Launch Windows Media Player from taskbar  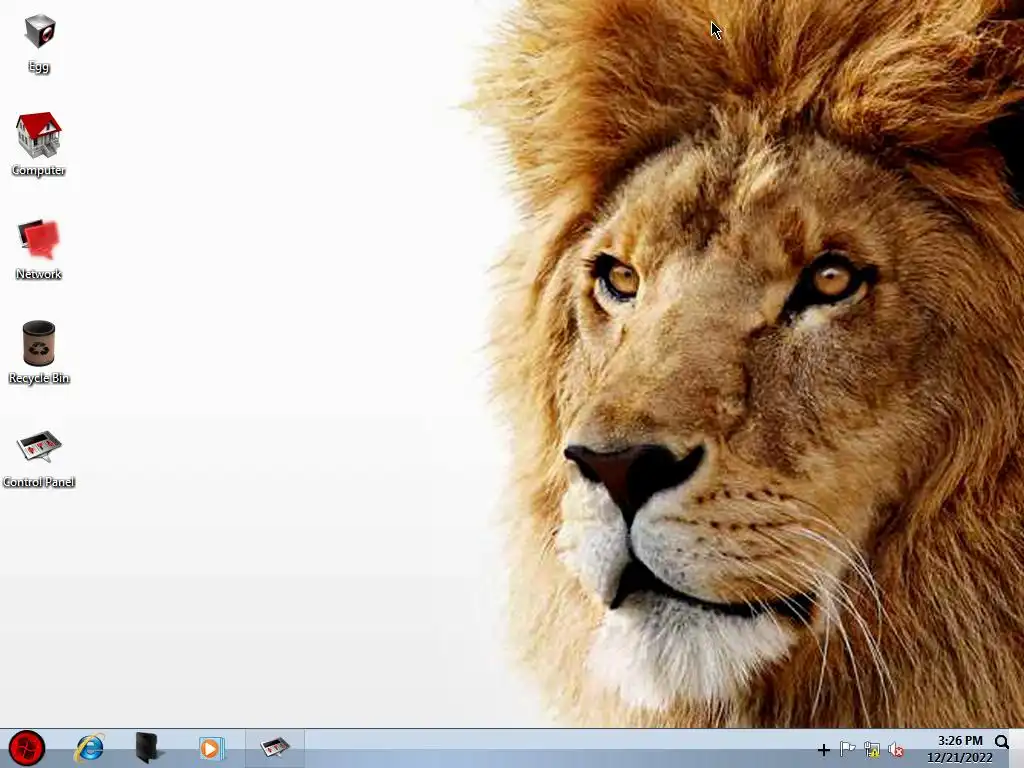click(210, 748)
